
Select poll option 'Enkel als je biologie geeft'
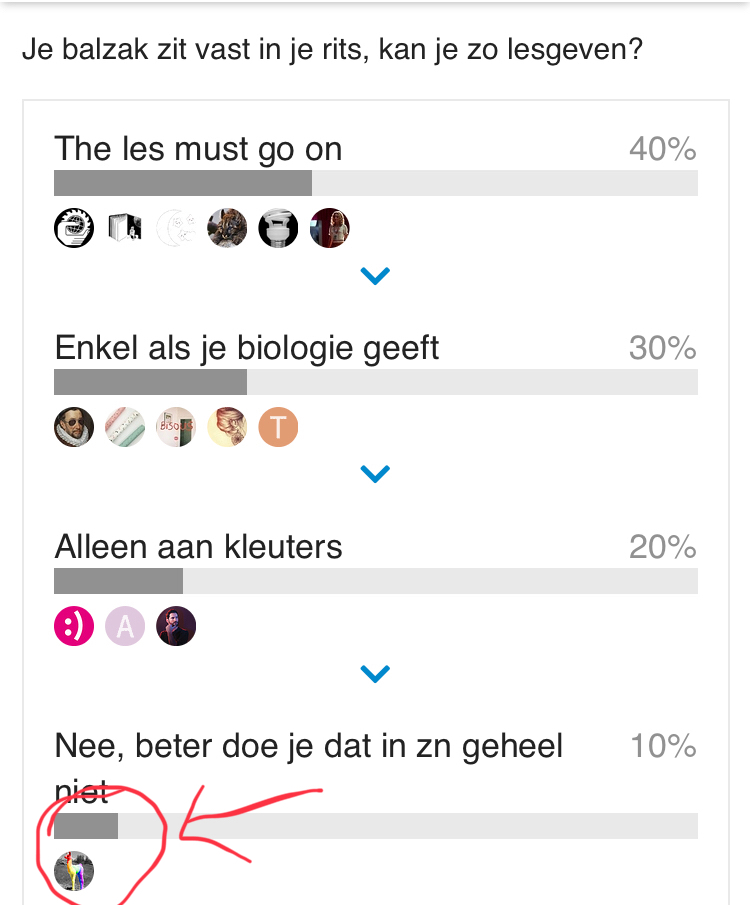pyautogui.click(x=246, y=348)
